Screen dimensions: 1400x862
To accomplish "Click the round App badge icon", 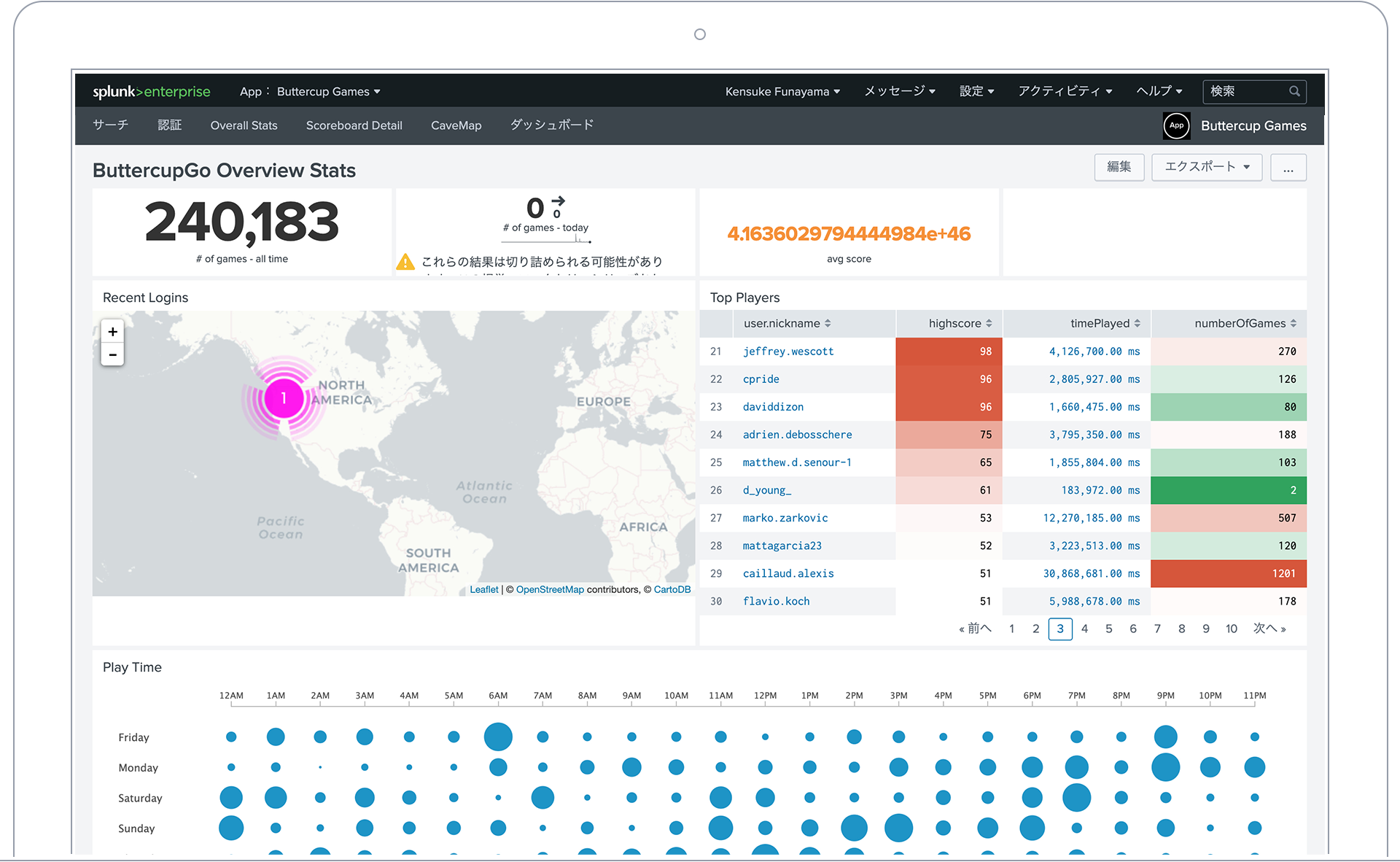I will (1176, 125).
